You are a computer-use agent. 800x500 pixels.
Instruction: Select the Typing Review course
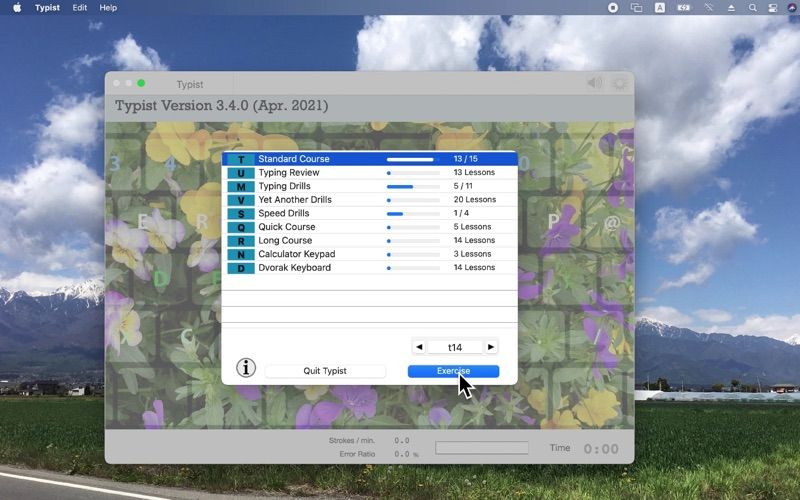point(369,172)
